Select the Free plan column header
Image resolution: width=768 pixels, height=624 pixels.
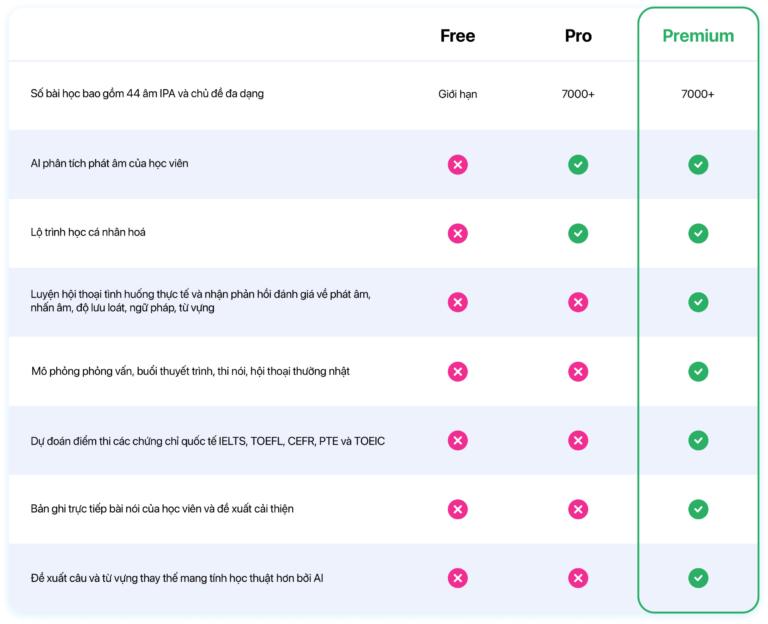coord(457,36)
